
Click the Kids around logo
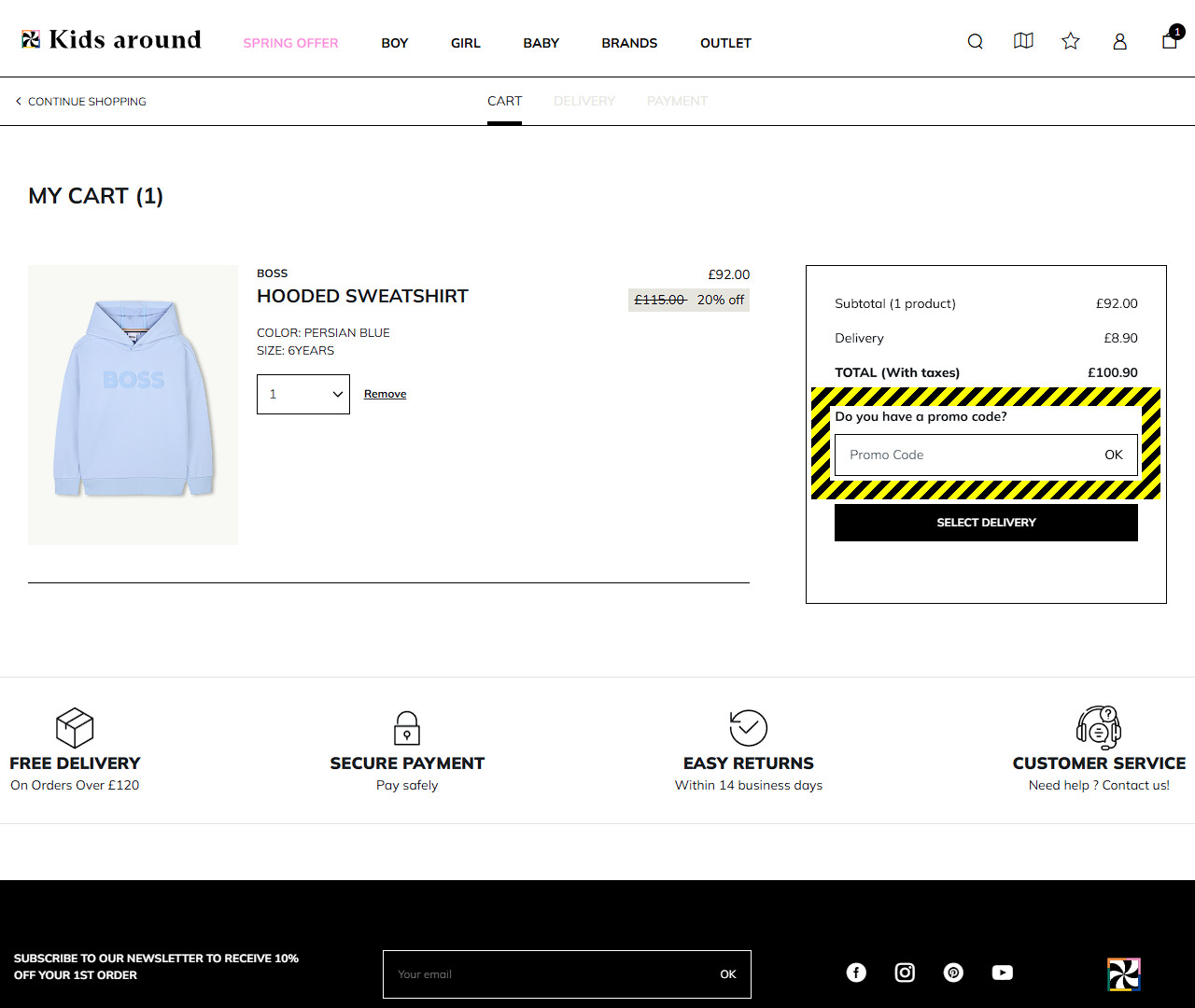(x=111, y=40)
